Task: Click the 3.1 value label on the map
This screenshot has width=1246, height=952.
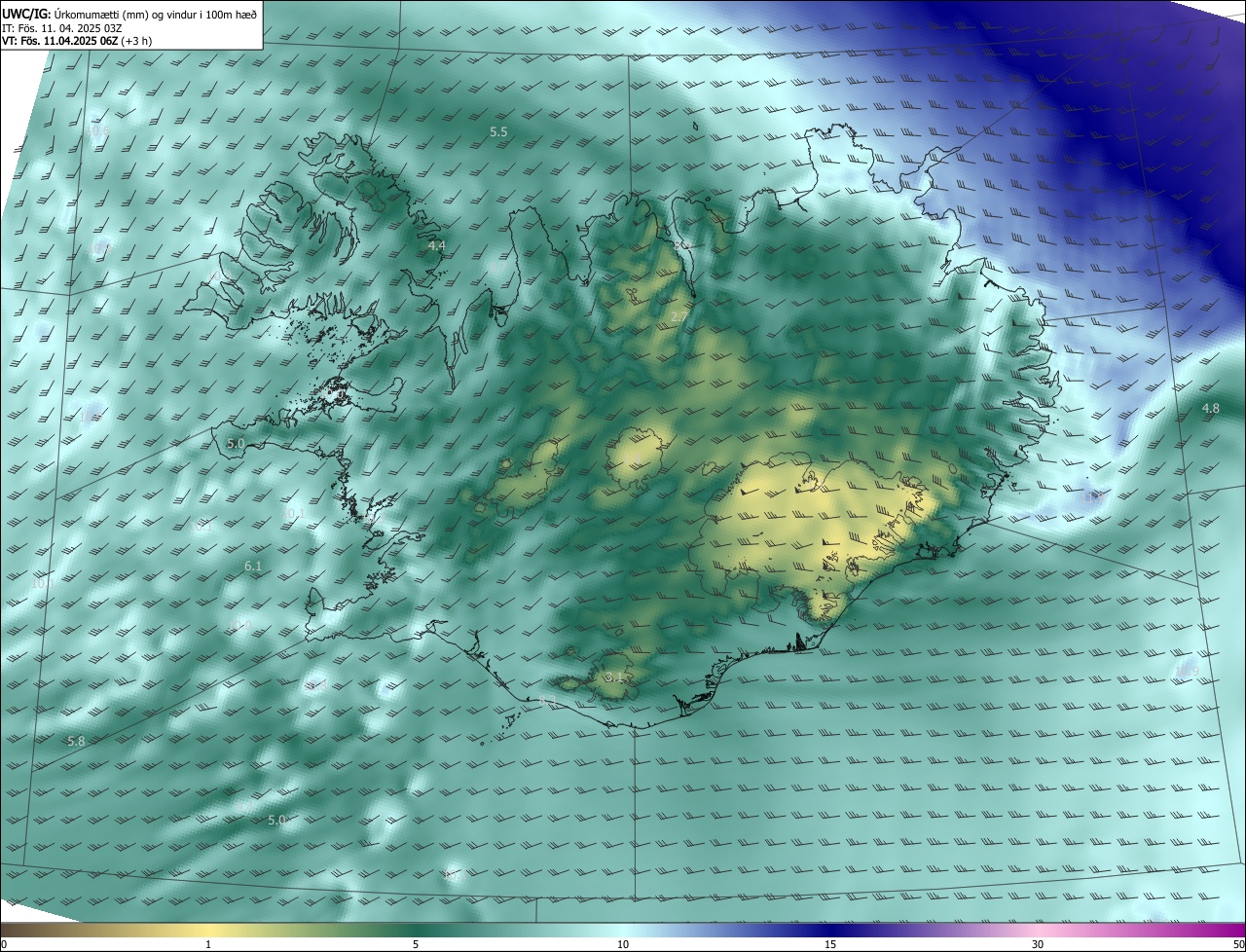Action: tap(613, 677)
